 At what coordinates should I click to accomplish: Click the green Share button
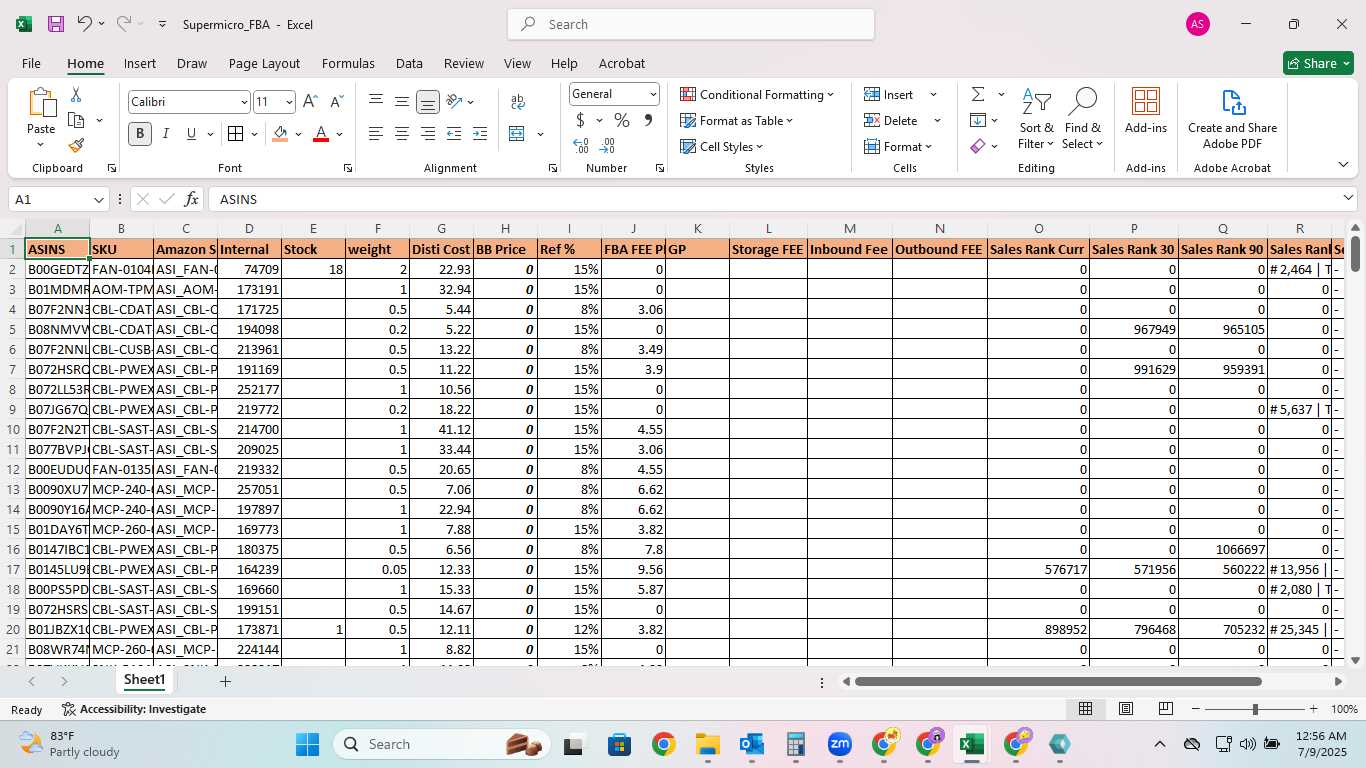point(1318,63)
